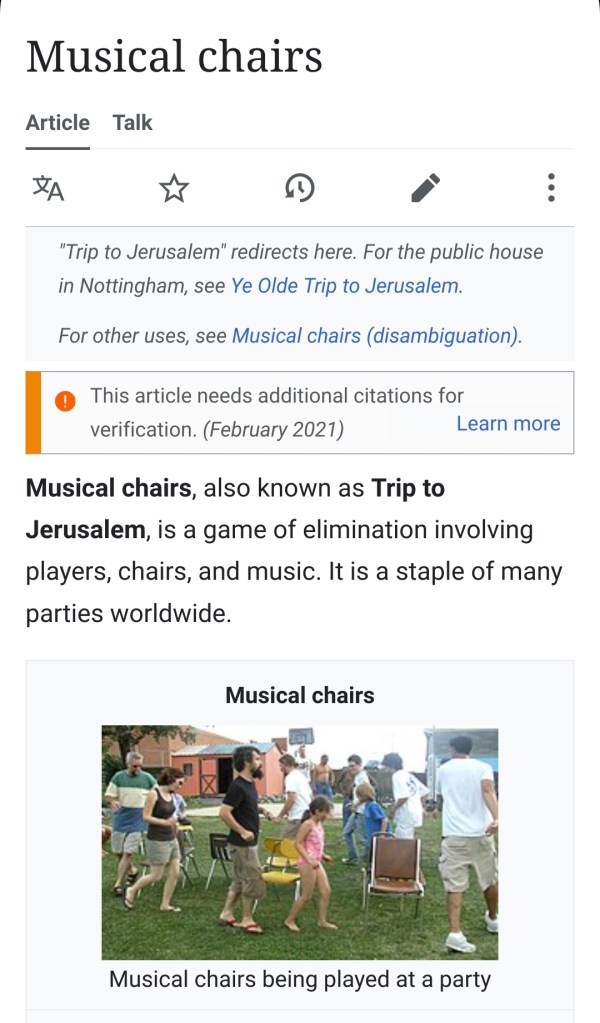Open the musical chairs party photo
600x1023 pixels.
pyautogui.click(x=300, y=842)
